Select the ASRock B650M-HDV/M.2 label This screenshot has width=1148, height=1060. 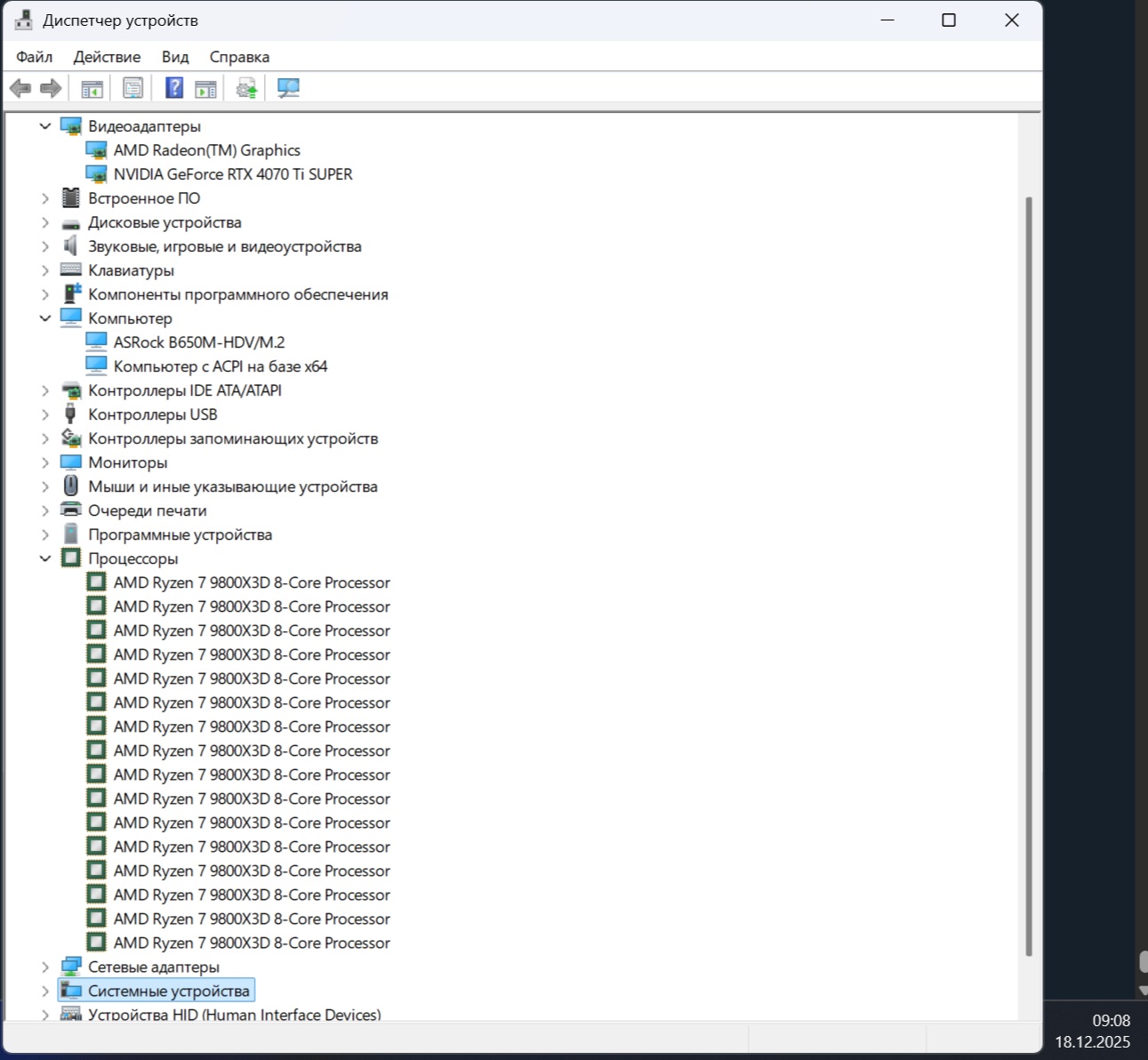click(x=199, y=342)
